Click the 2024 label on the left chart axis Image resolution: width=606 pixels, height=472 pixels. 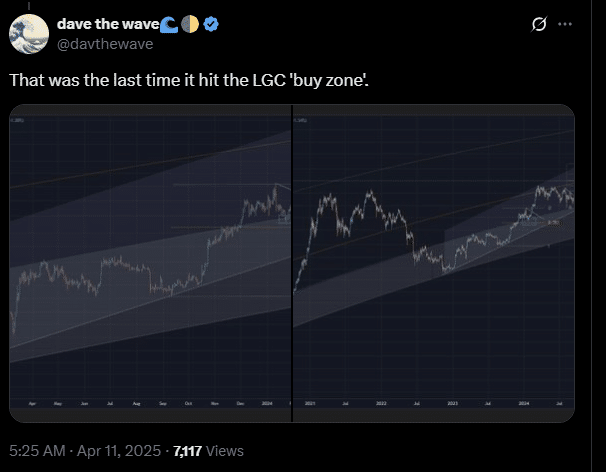click(267, 403)
